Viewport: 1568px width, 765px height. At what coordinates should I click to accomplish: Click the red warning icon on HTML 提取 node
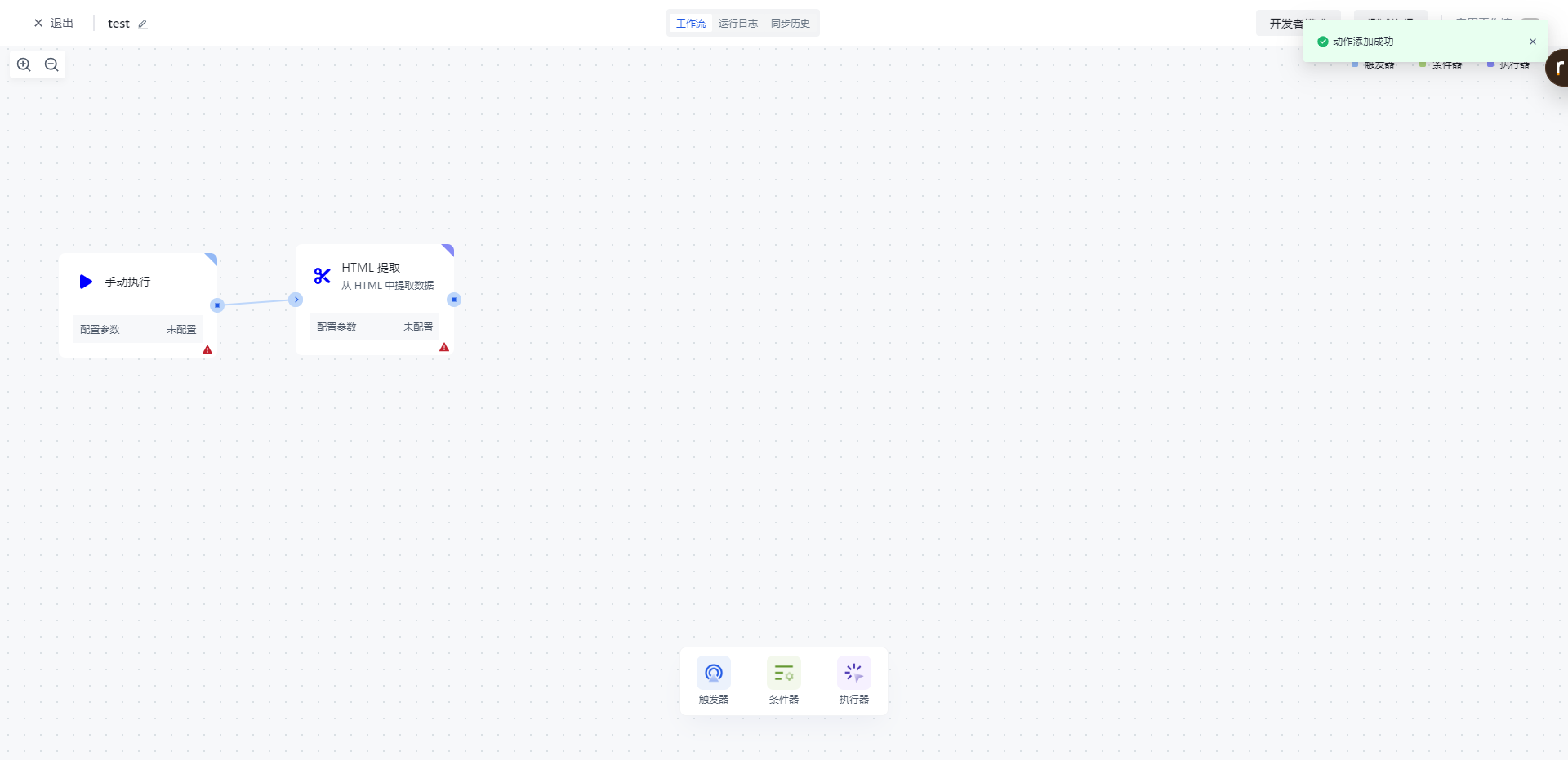click(444, 347)
